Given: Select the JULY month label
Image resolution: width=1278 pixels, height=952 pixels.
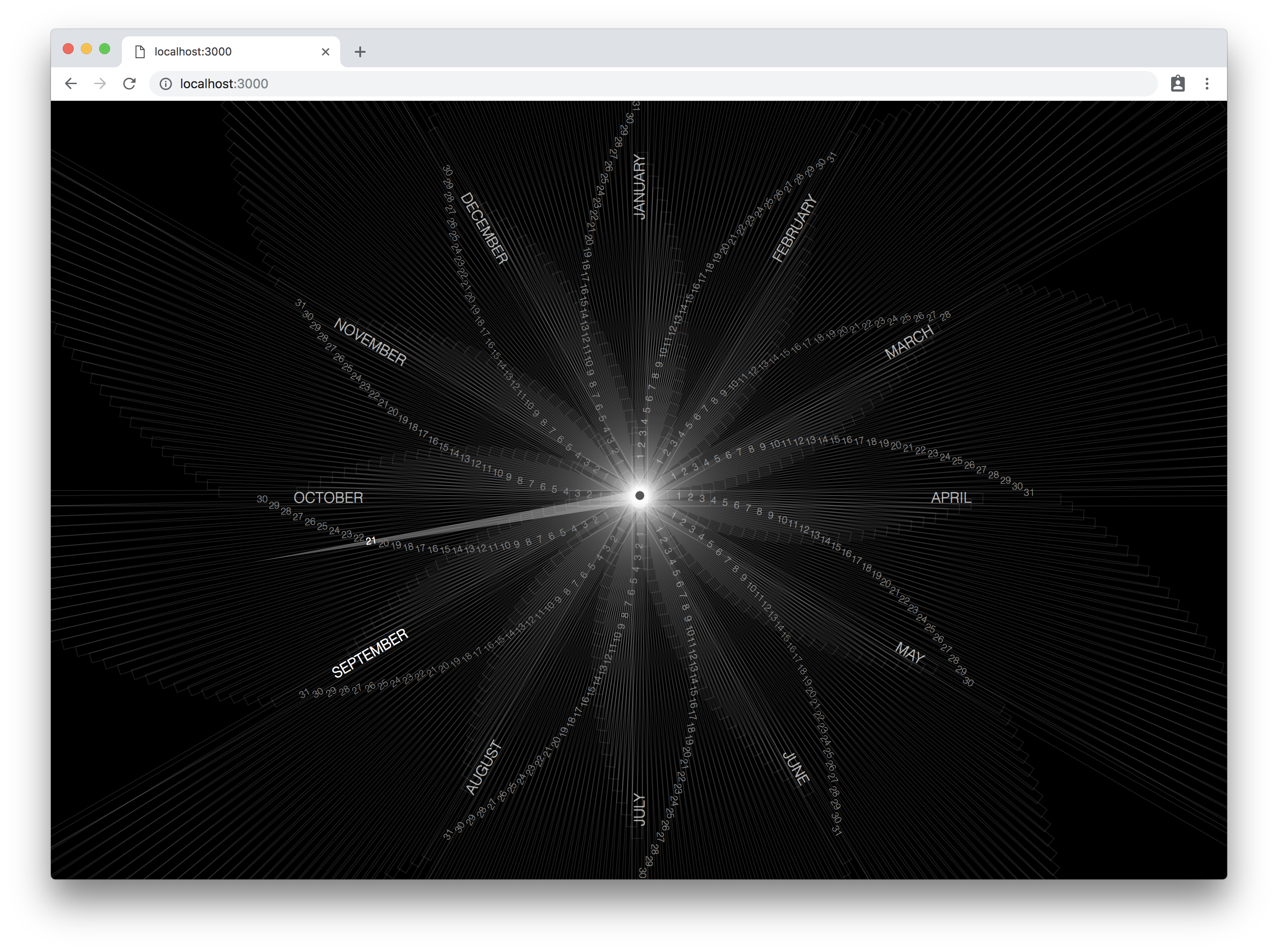Looking at the screenshot, I should (639, 809).
